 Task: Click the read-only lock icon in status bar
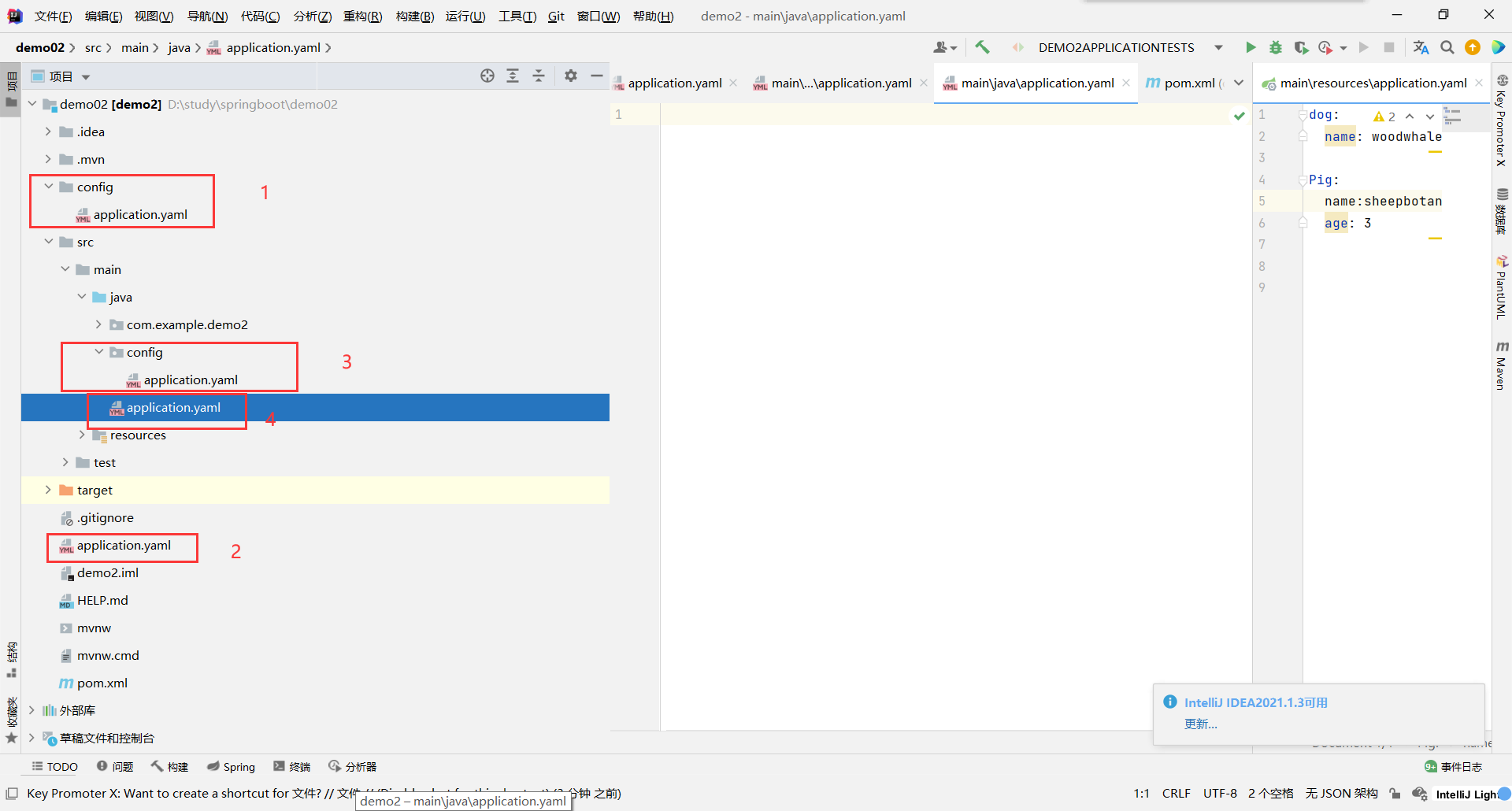click(x=1395, y=794)
